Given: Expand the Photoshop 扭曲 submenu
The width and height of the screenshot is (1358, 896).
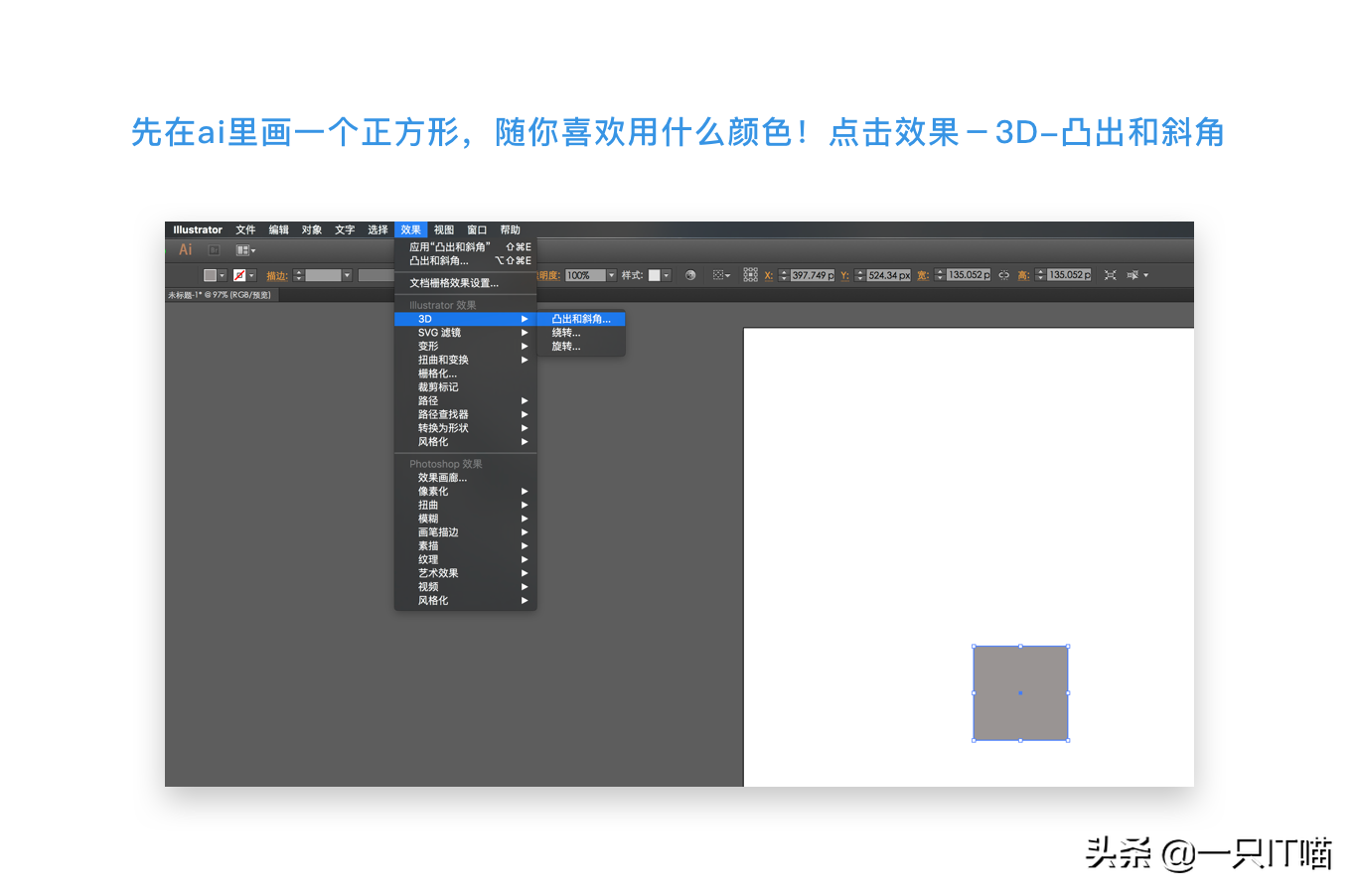Looking at the screenshot, I should point(466,505).
